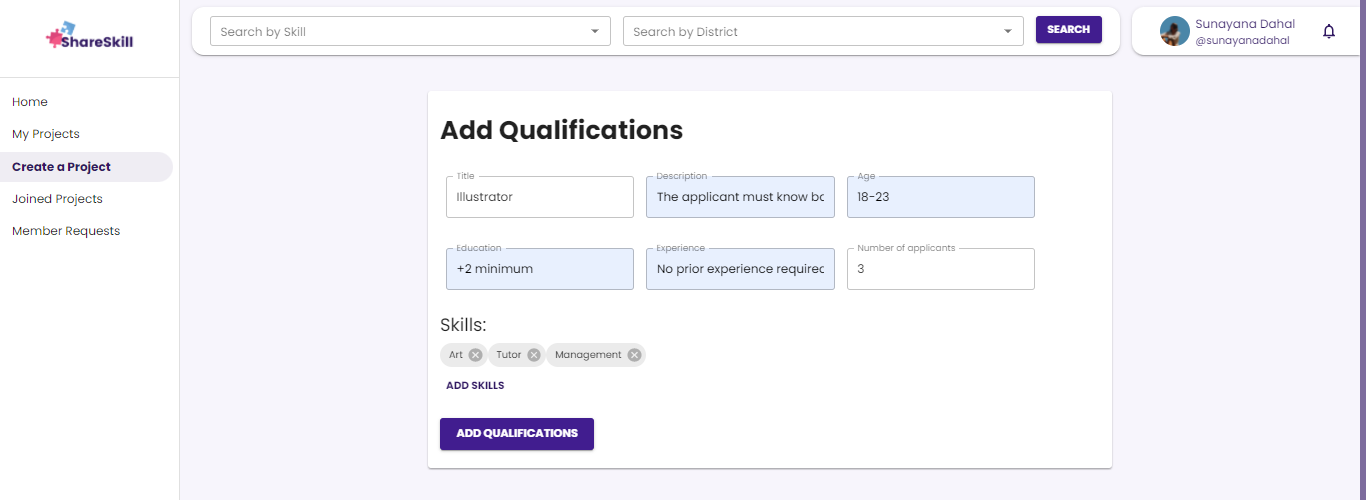Open Sunayana Dahal's profile avatar
Viewport: 1366px width, 500px height.
tap(1174, 31)
